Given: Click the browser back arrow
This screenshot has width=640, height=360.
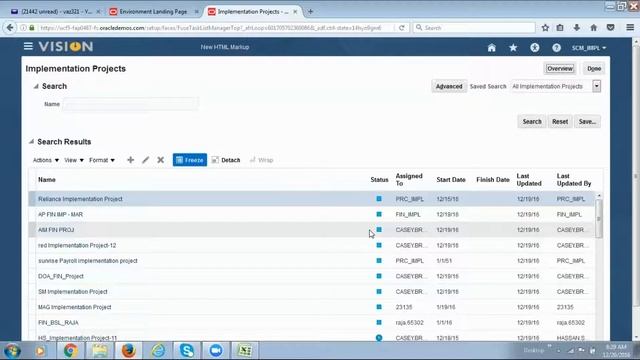Looking at the screenshot, I should click(10, 28).
